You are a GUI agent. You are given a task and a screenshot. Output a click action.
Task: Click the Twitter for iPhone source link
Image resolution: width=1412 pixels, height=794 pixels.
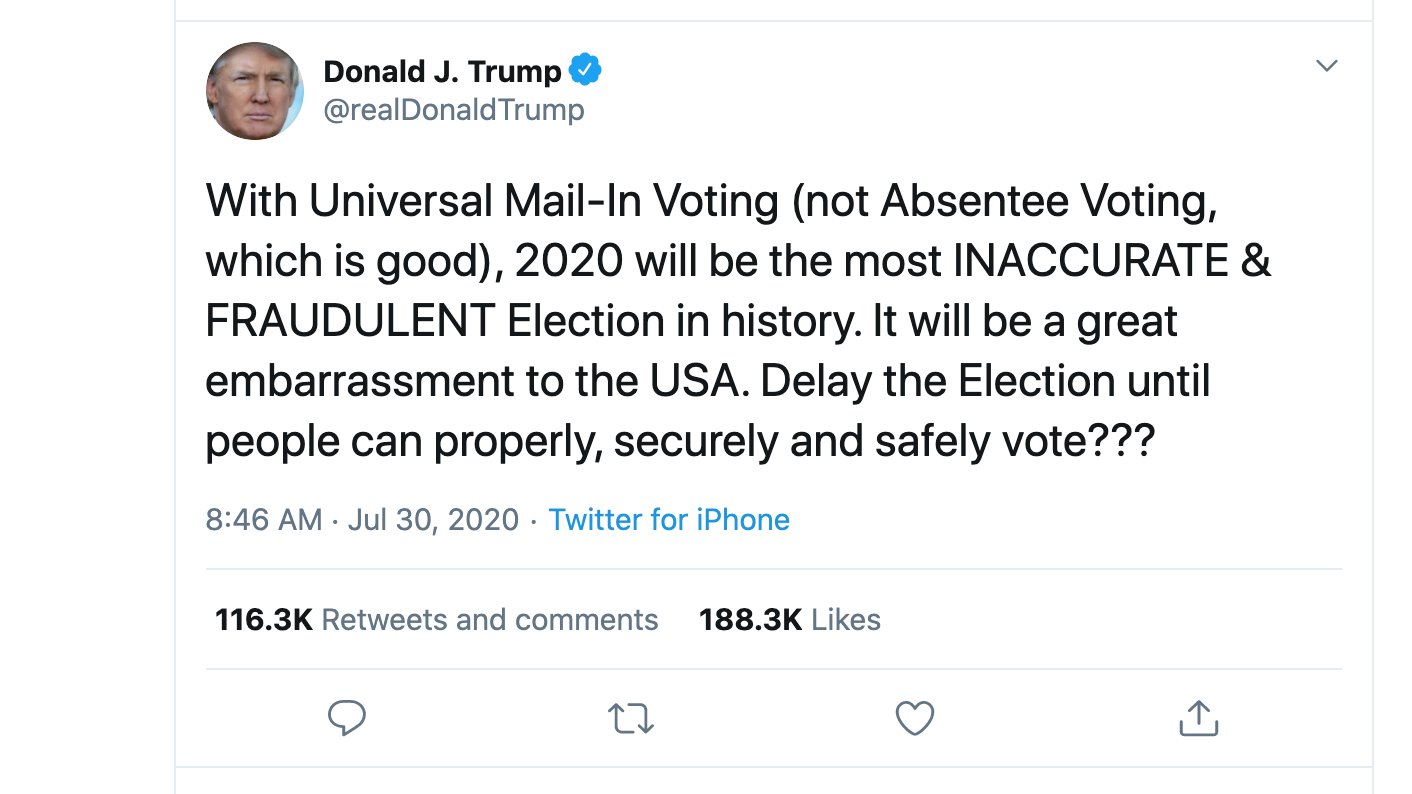tap(669, 520)
